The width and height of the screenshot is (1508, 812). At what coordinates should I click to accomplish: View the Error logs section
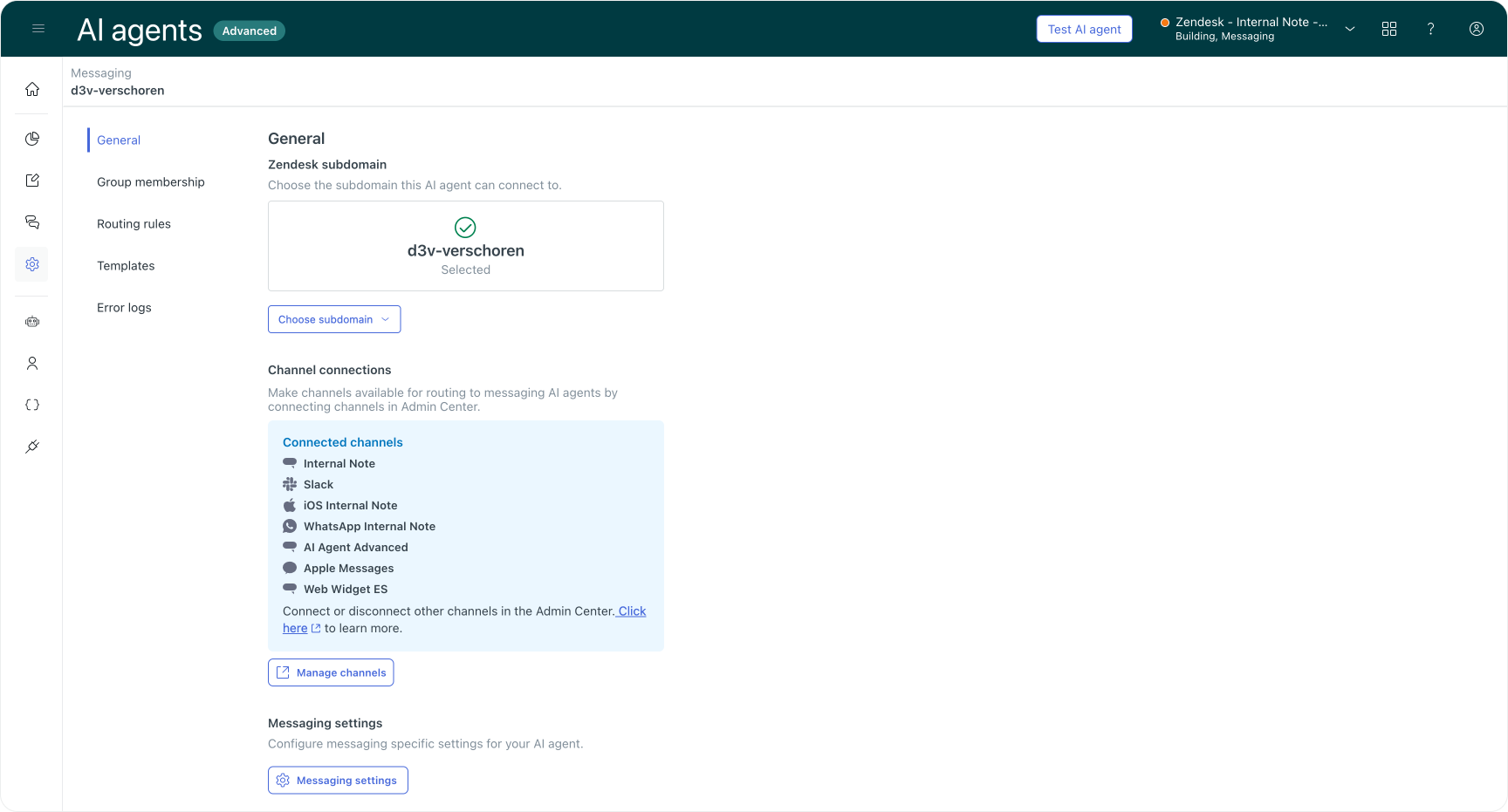(x=124, y=308)
